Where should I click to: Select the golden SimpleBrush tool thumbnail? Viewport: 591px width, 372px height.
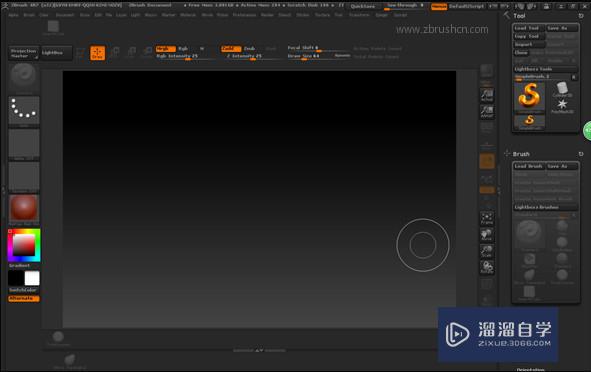[530, 97]
